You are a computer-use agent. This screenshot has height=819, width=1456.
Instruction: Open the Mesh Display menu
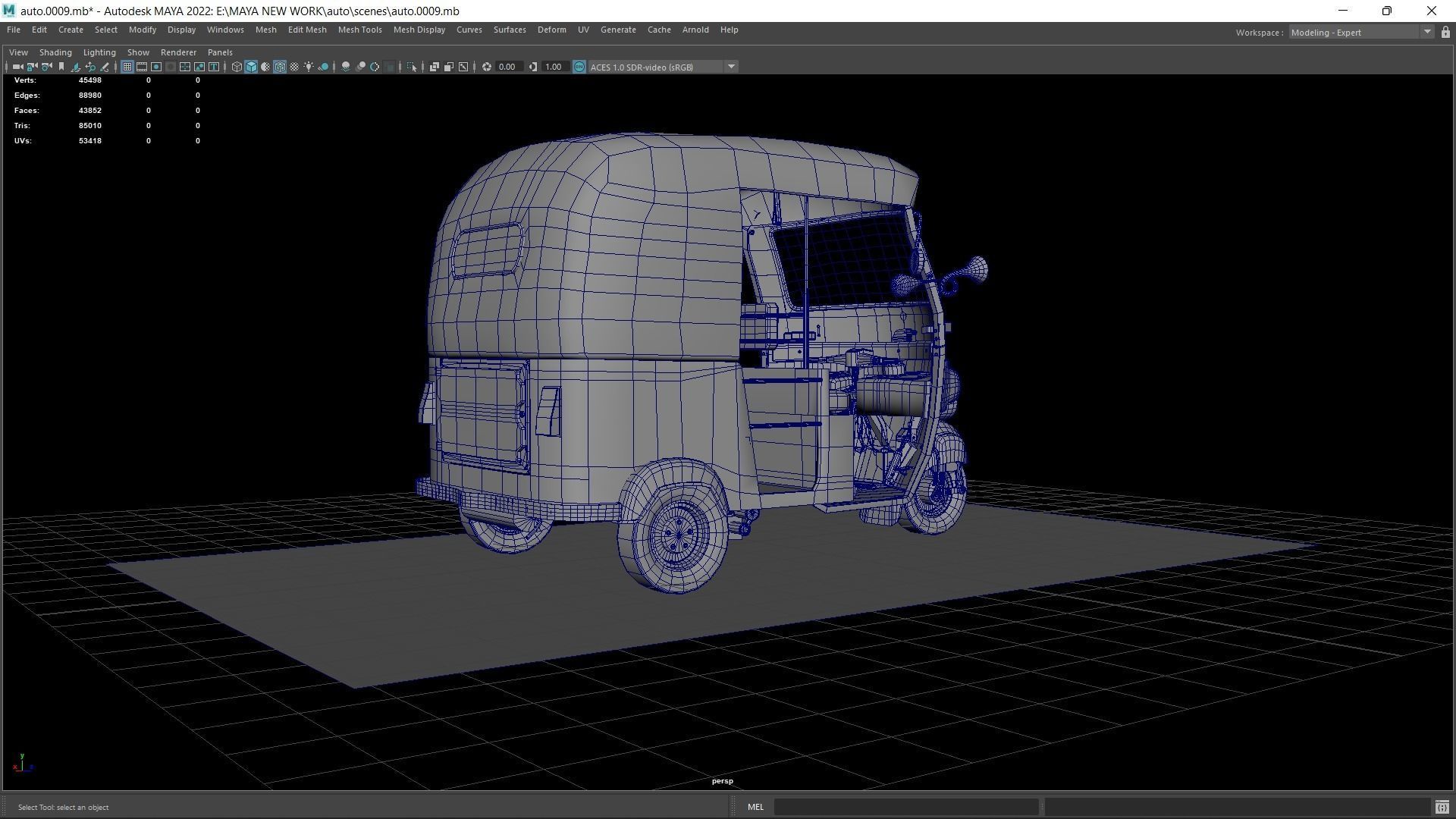click(419, 30)
